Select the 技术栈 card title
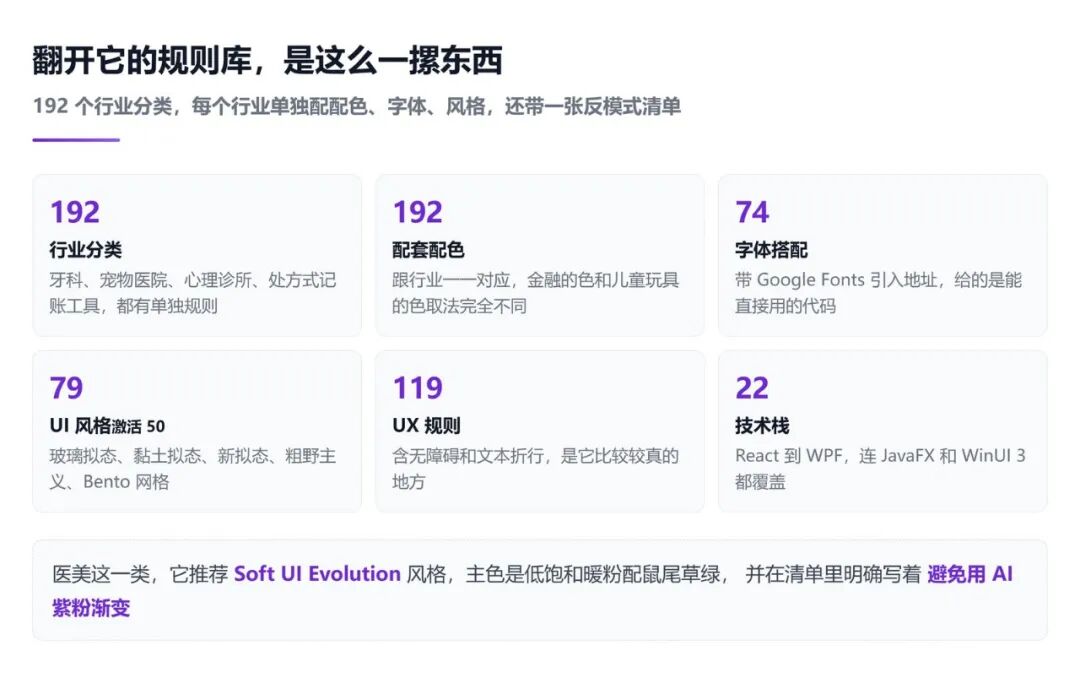 762,426
